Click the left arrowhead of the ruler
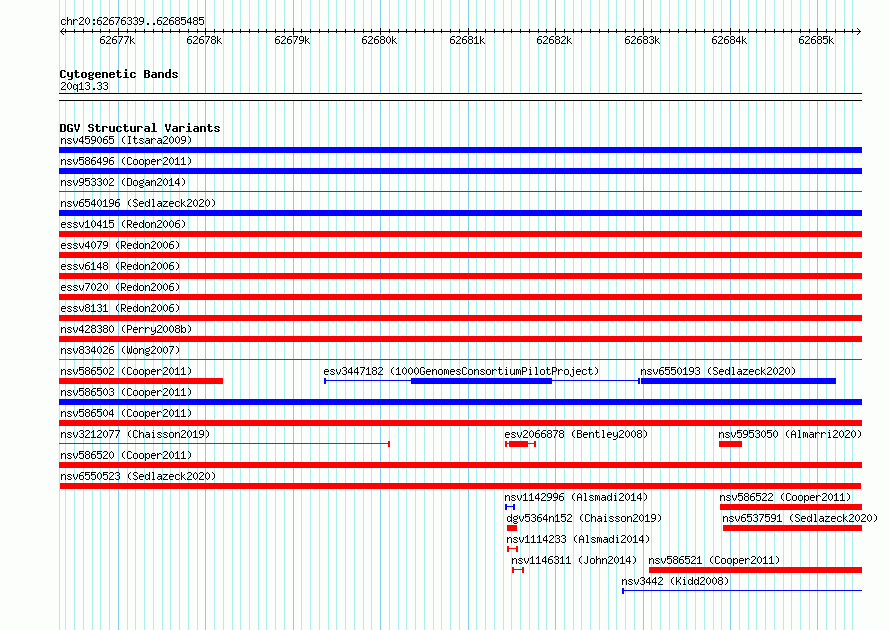Screen dimensions: 890x630 pyautogui.click(x=62, y=32)
